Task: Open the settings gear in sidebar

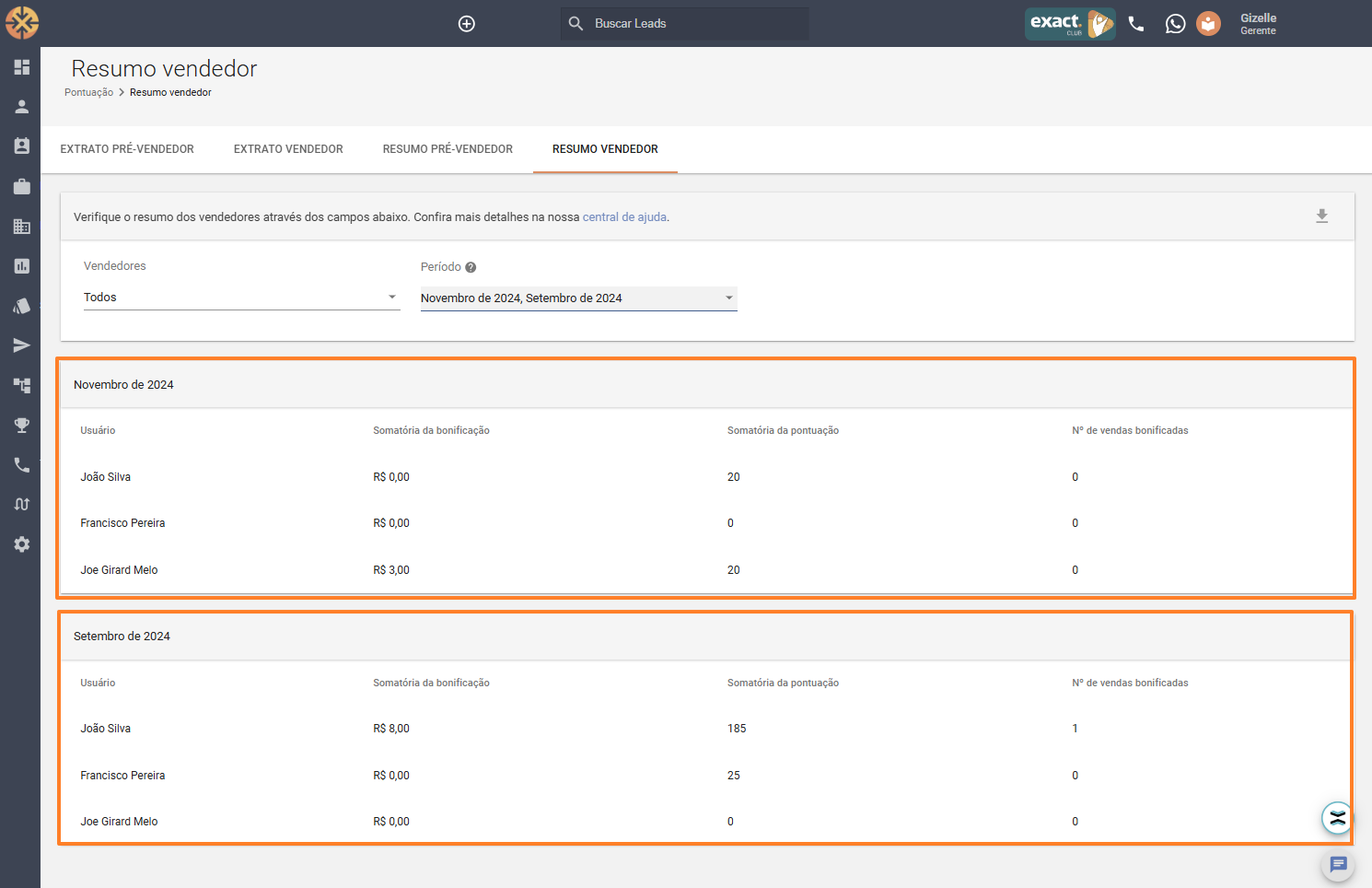Action: click(x=22, y=544)
